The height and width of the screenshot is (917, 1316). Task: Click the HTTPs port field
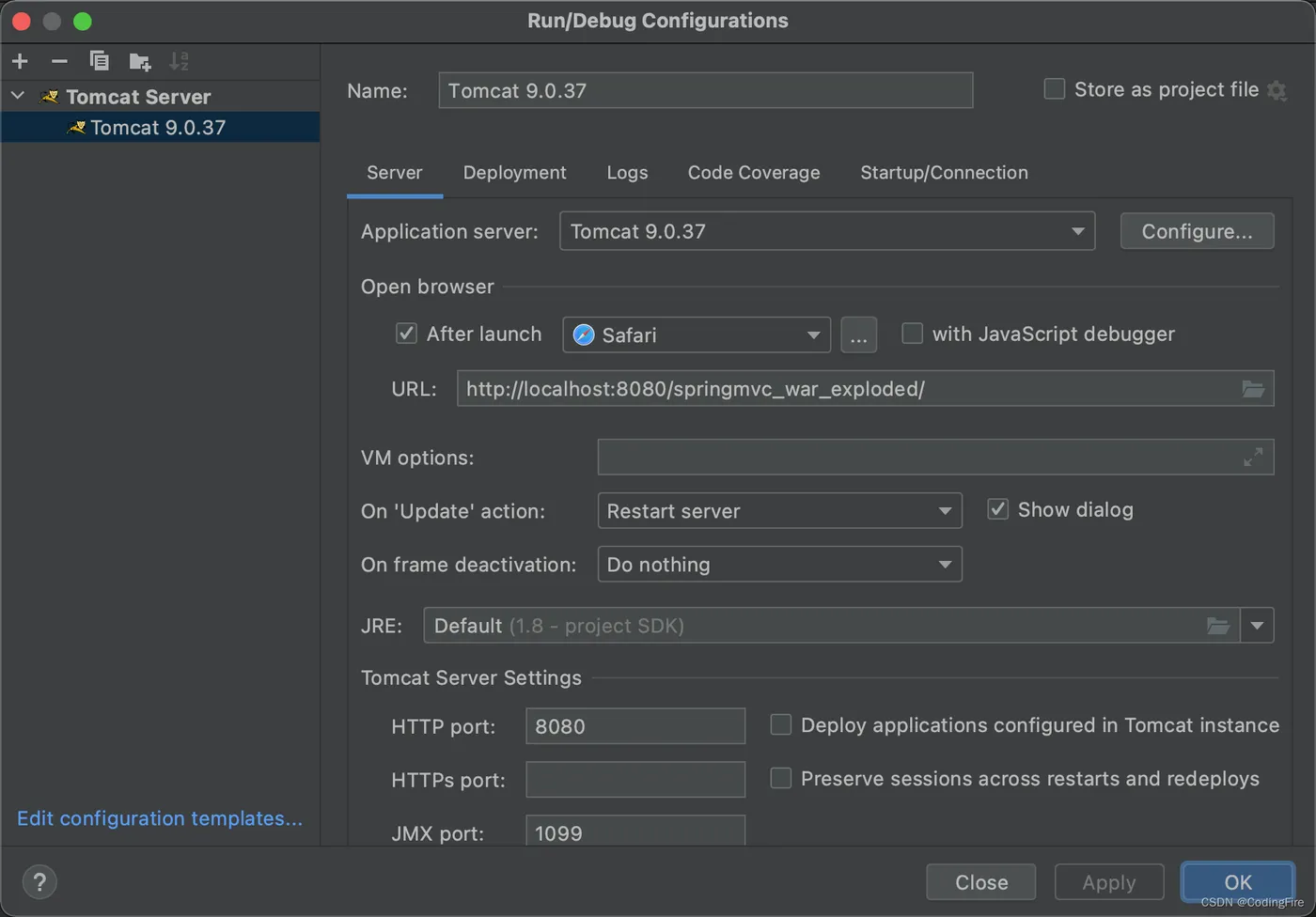[635, 780]
